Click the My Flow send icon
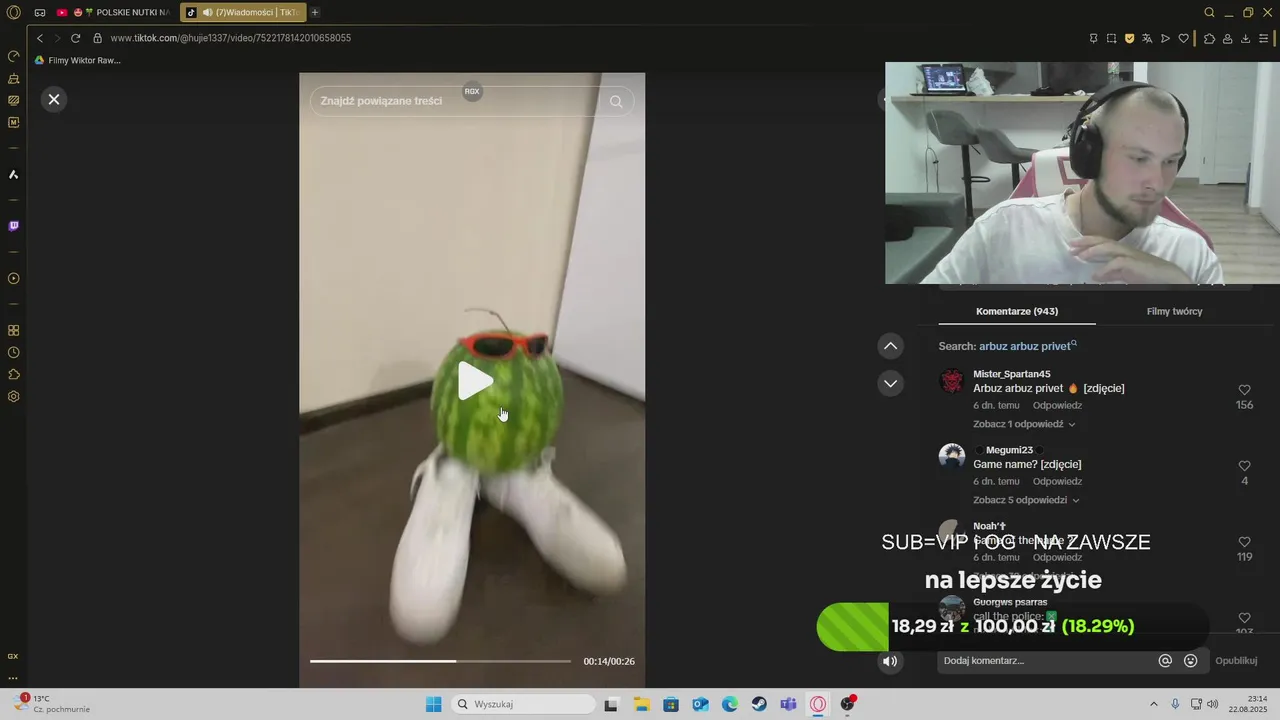This screenshot has width=1280, height=720. click(x=1165, y=38)
